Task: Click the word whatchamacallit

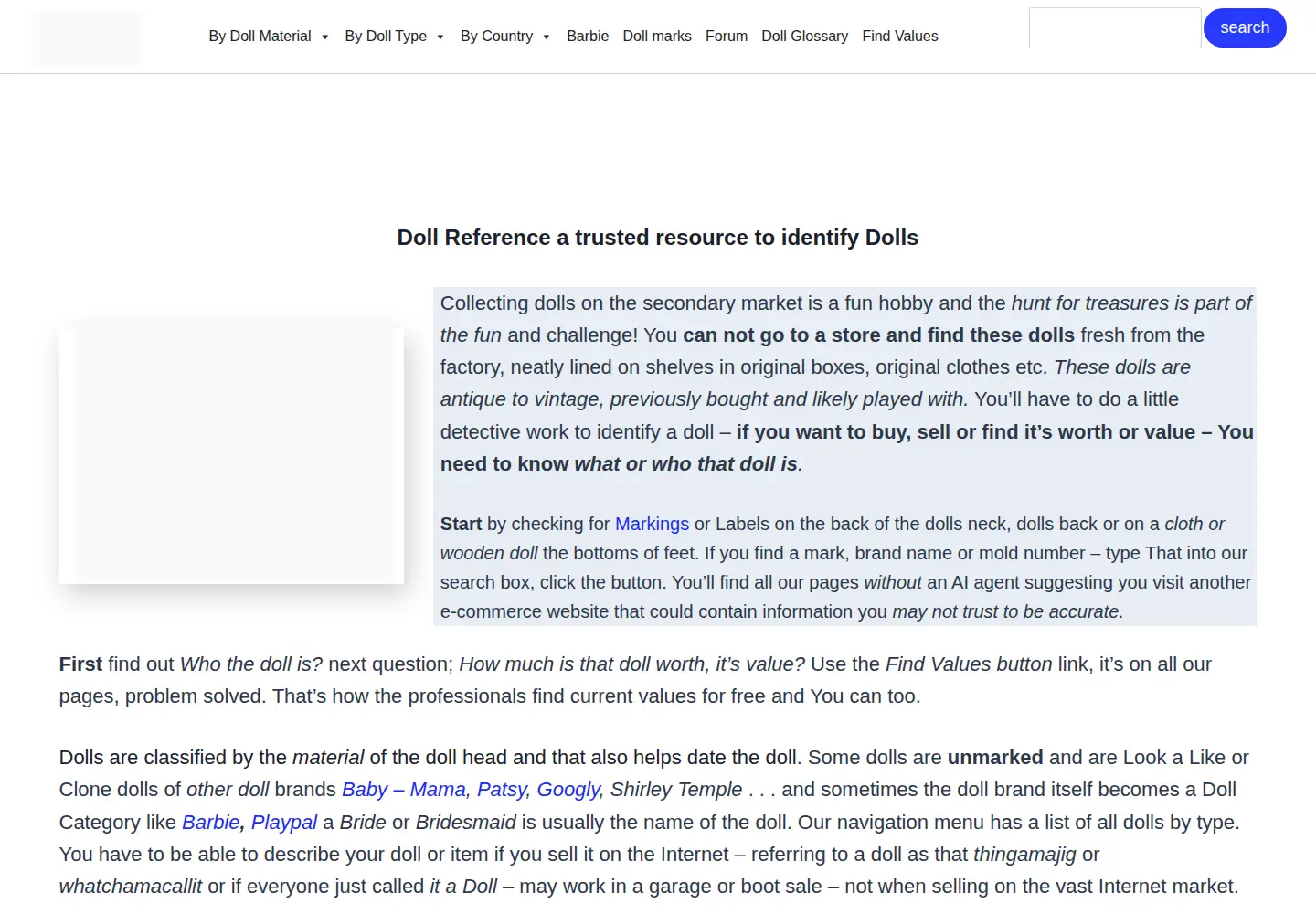Action: (131, 887)
